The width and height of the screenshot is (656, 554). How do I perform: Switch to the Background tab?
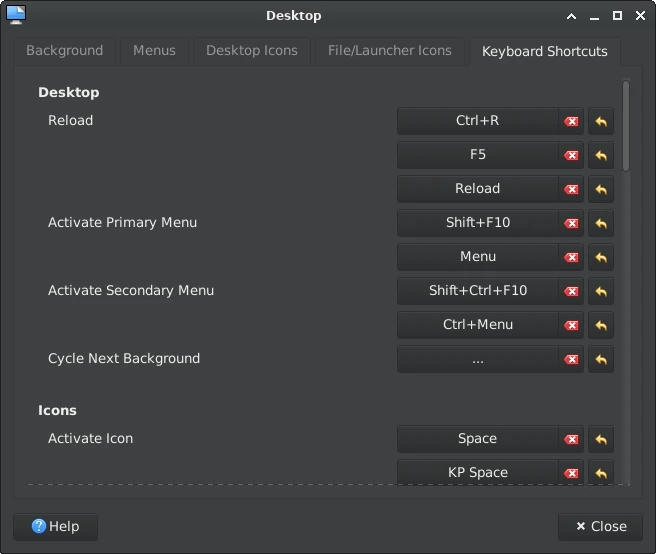click(x=64, y=51)
